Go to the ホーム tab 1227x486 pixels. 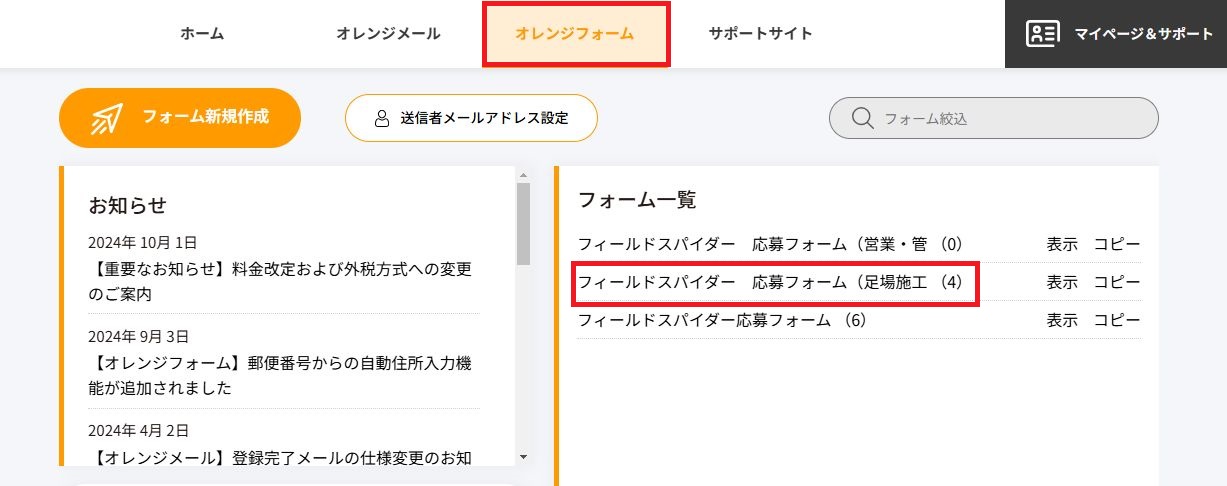click(x=202, y=33)
